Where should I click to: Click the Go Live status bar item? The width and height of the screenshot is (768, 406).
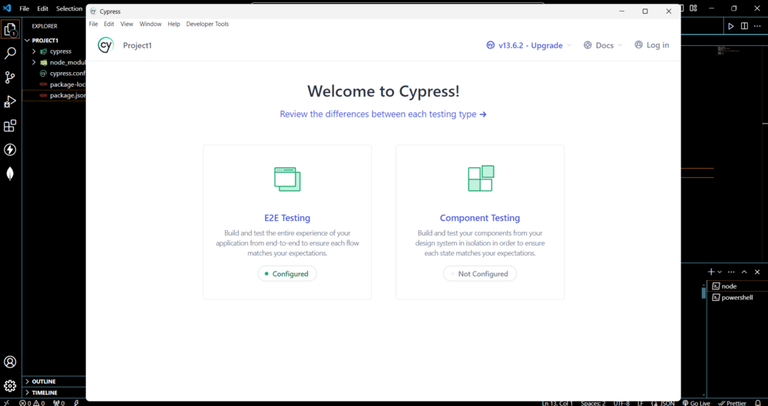pyautogui.click(x=696, y=403)
